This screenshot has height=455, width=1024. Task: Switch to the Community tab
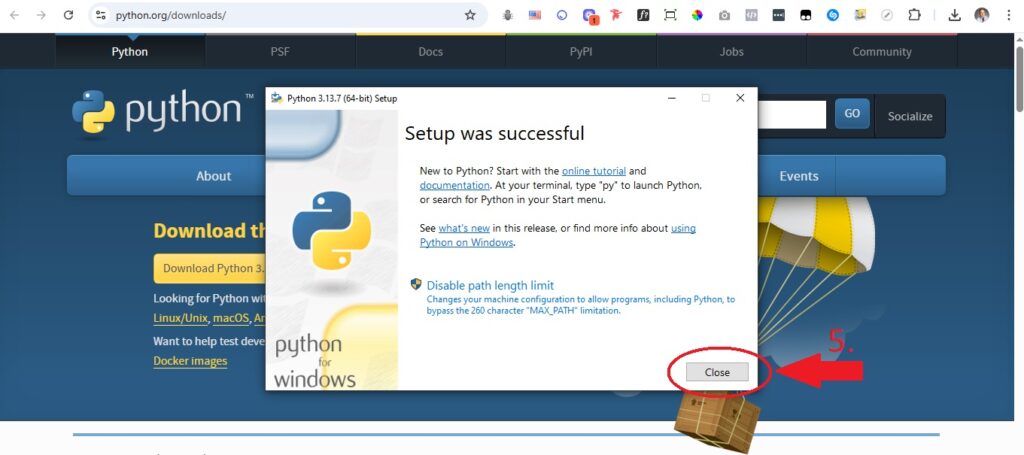[882, 52]
